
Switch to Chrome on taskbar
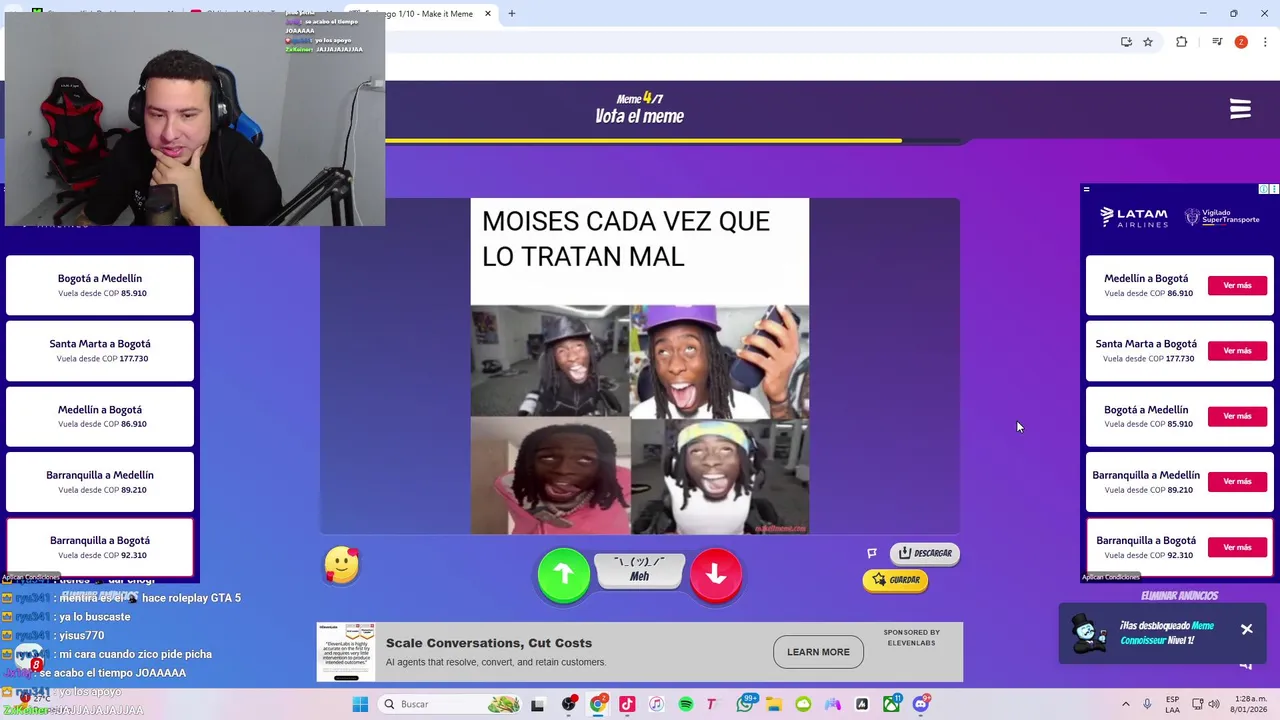pyautogui.click(x=598, y=704)
